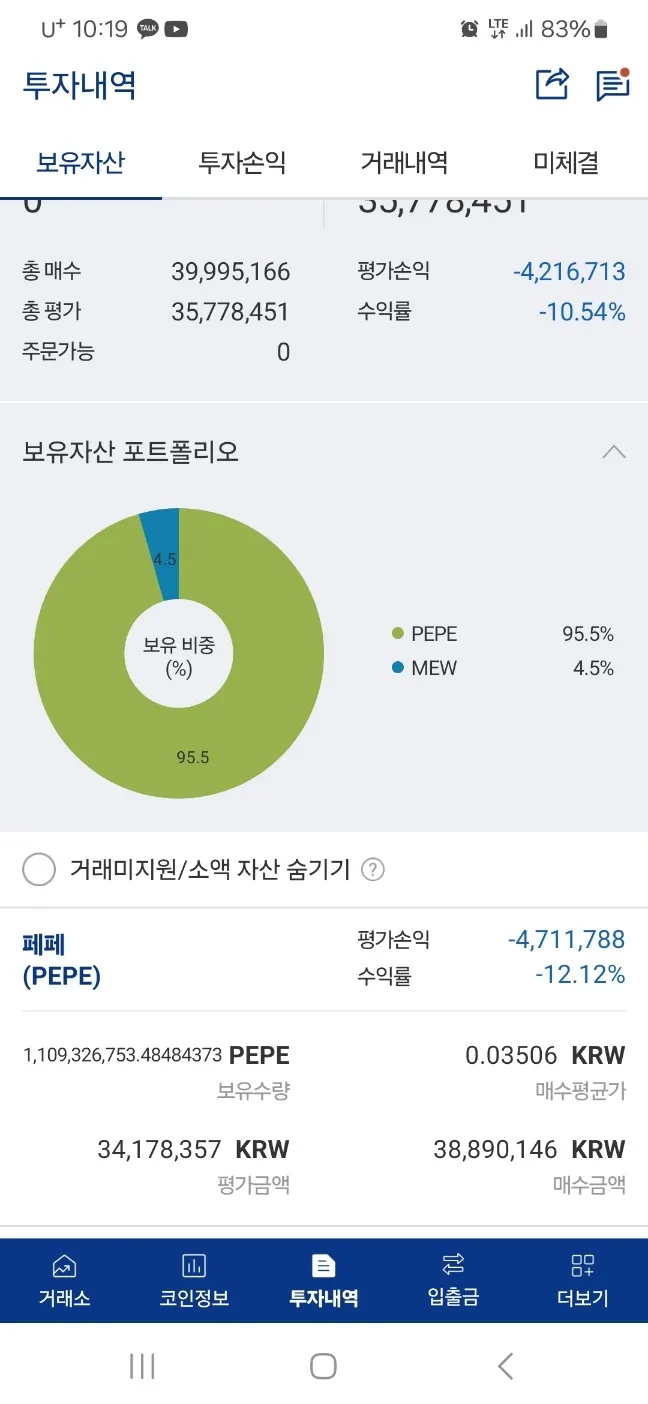Open the 거래소 exchange icon in bottom bar
Screen dimensions: 648x1404
pyautogui.click(x=64, y=1266)
